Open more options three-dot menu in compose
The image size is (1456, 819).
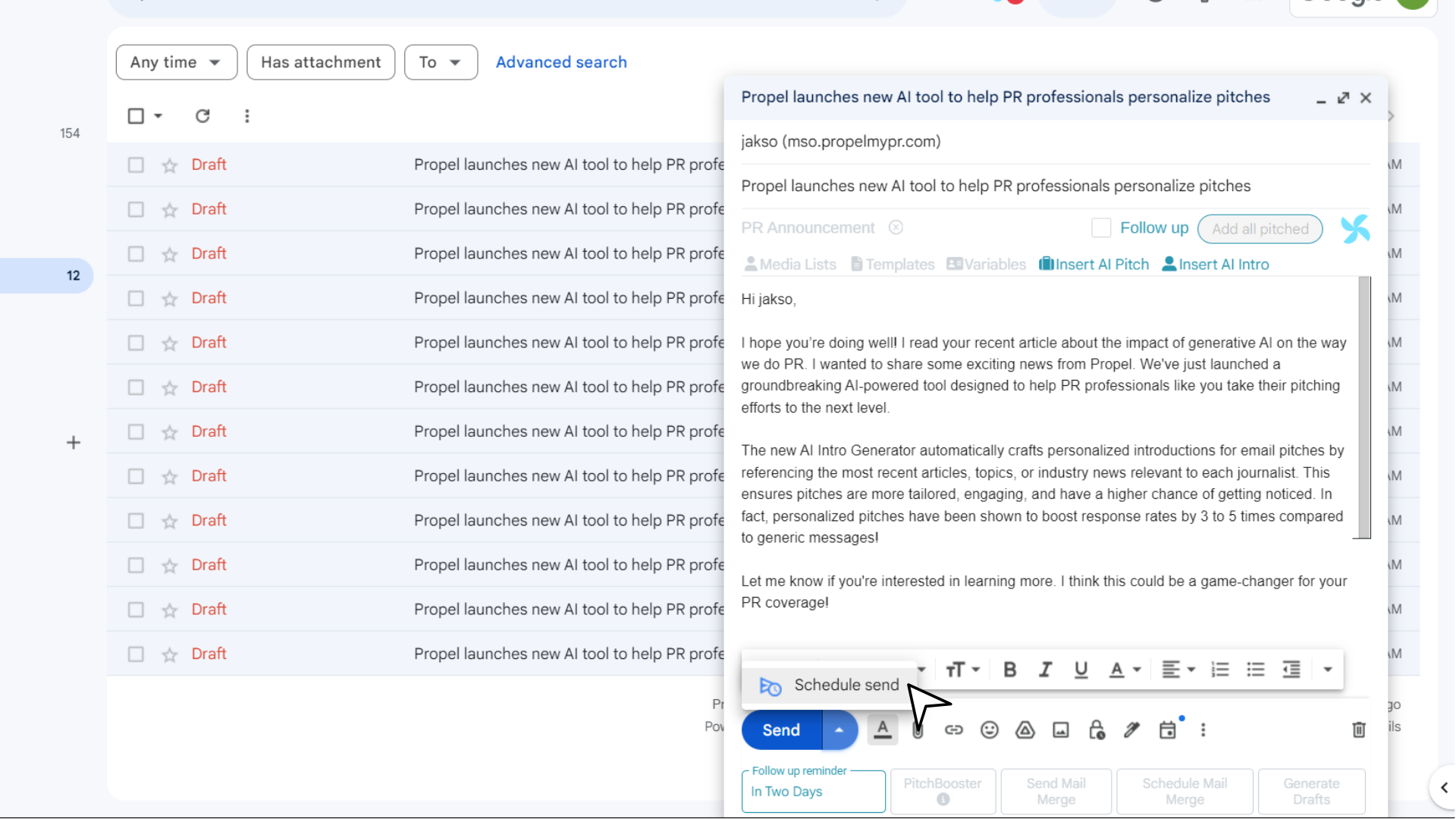point(1203,730)
